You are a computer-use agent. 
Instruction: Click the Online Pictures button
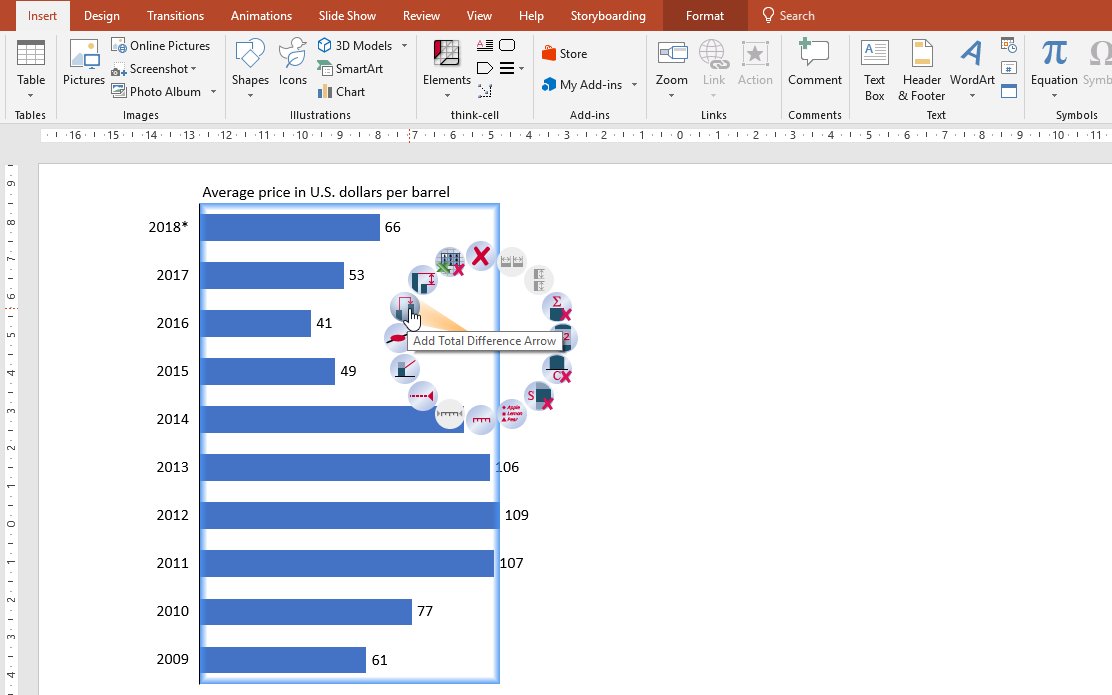tap(161, 45)
